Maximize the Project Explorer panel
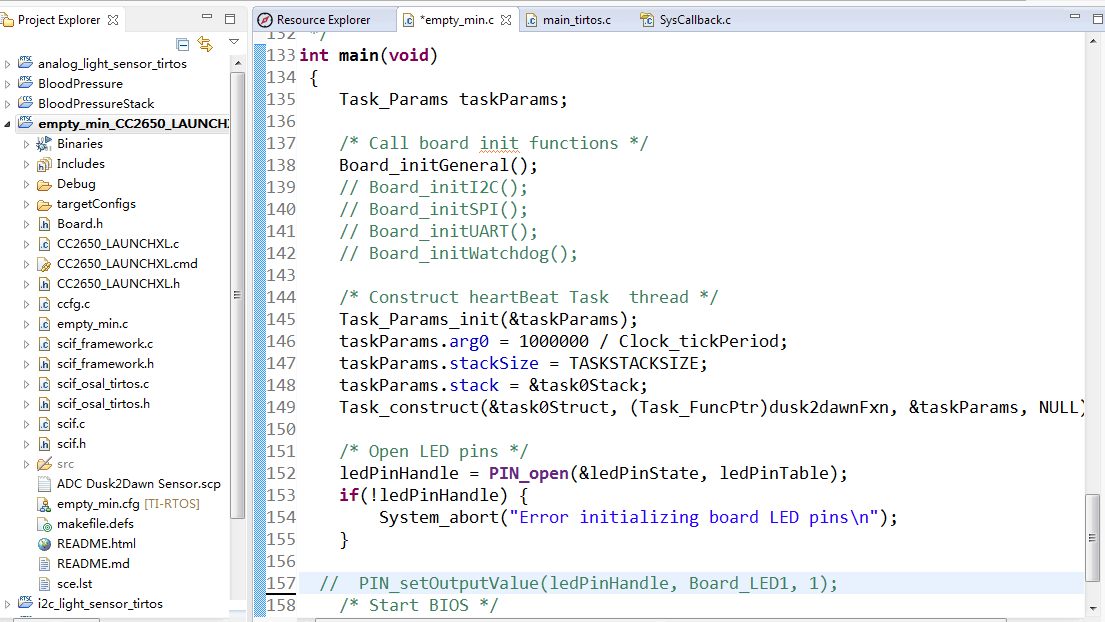 [x=230, y=19]
